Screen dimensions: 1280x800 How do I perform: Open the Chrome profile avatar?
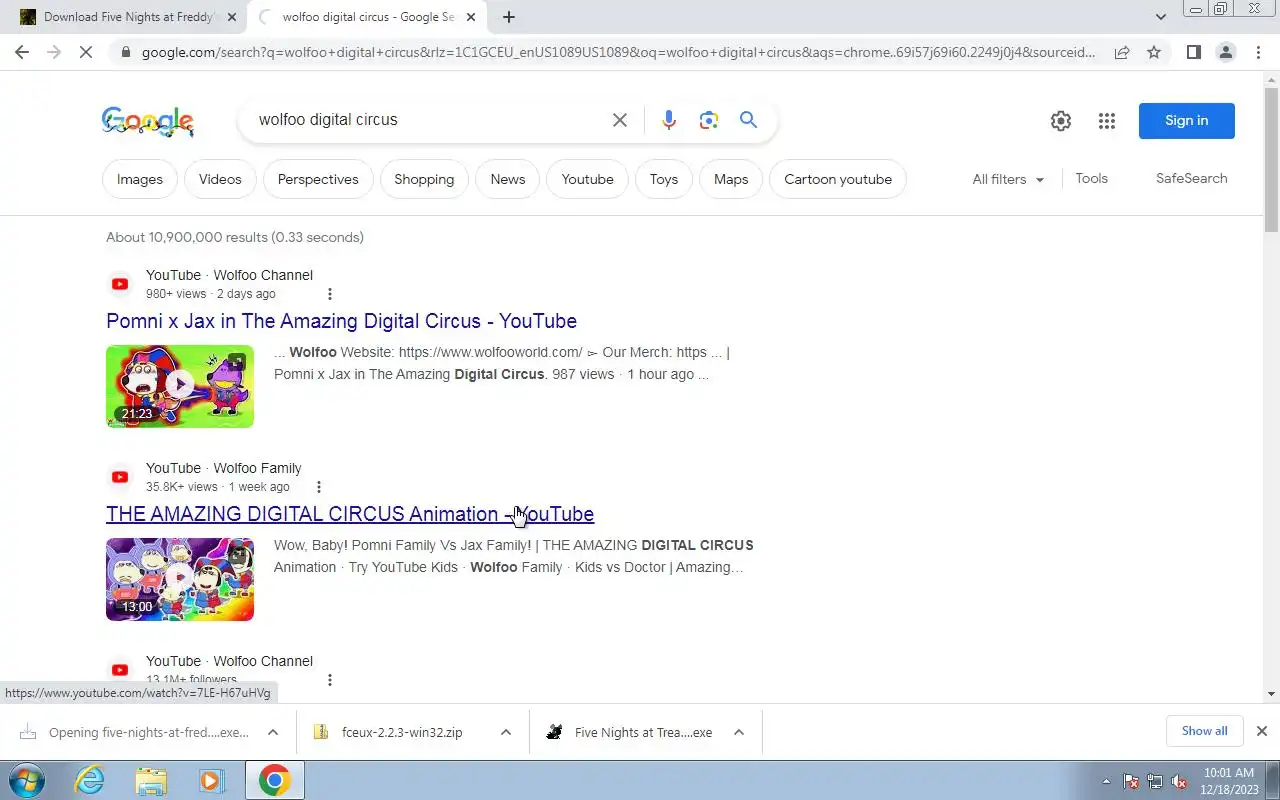pos(1225,52)
